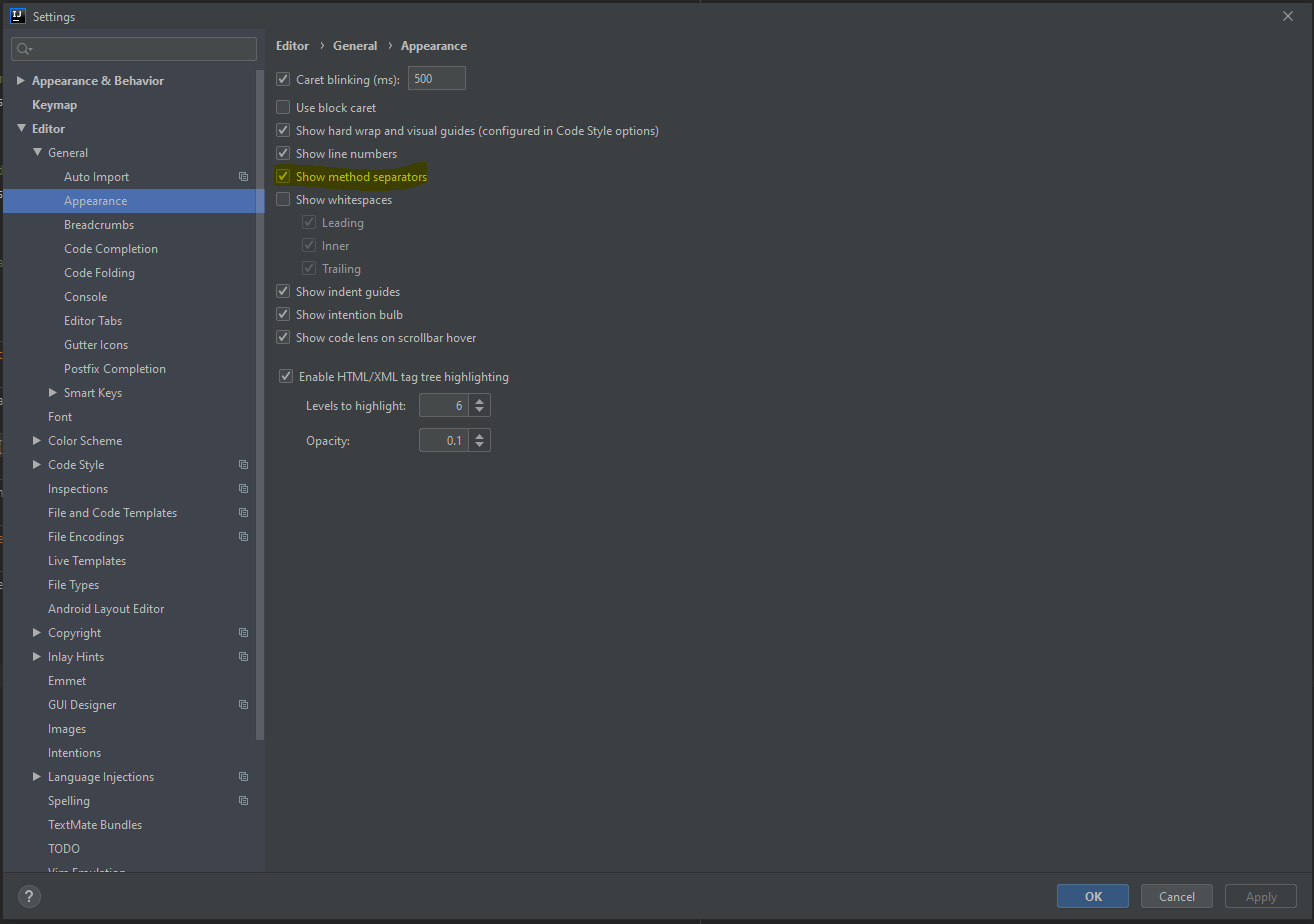Click the icon beside Inspections entry
The width and height of the screenshot is (1314, 924).
pyautogui.click(x=243, y=488)
